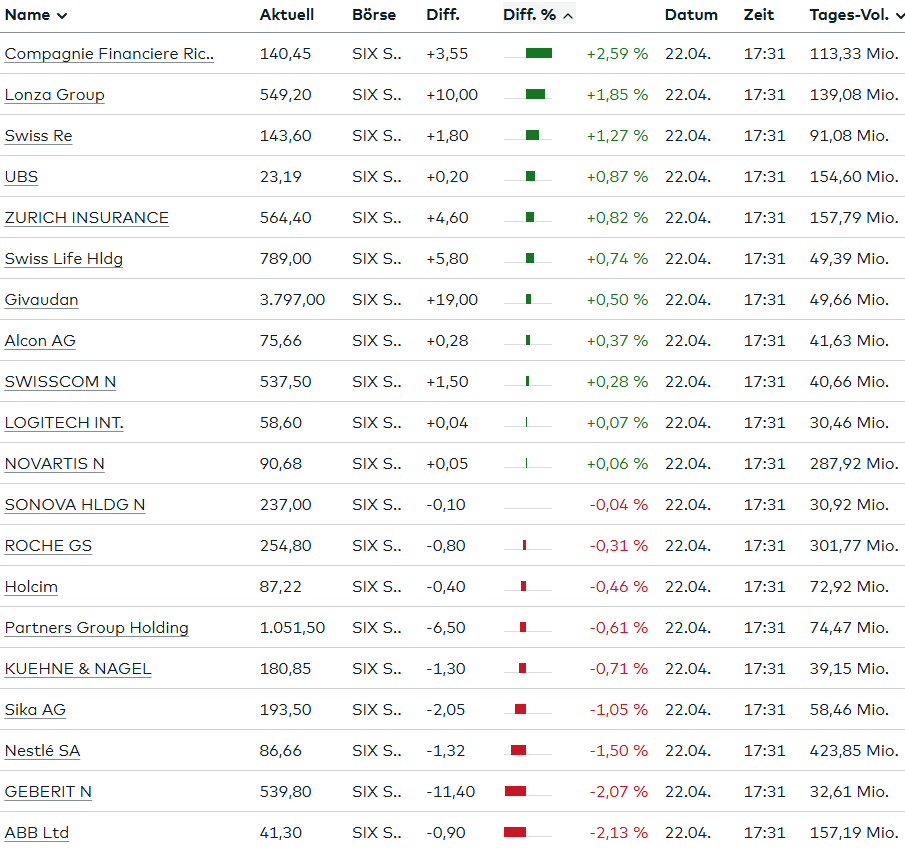Click green change bar for Lonza Group

pyautogui.click(x=536, y=95)
